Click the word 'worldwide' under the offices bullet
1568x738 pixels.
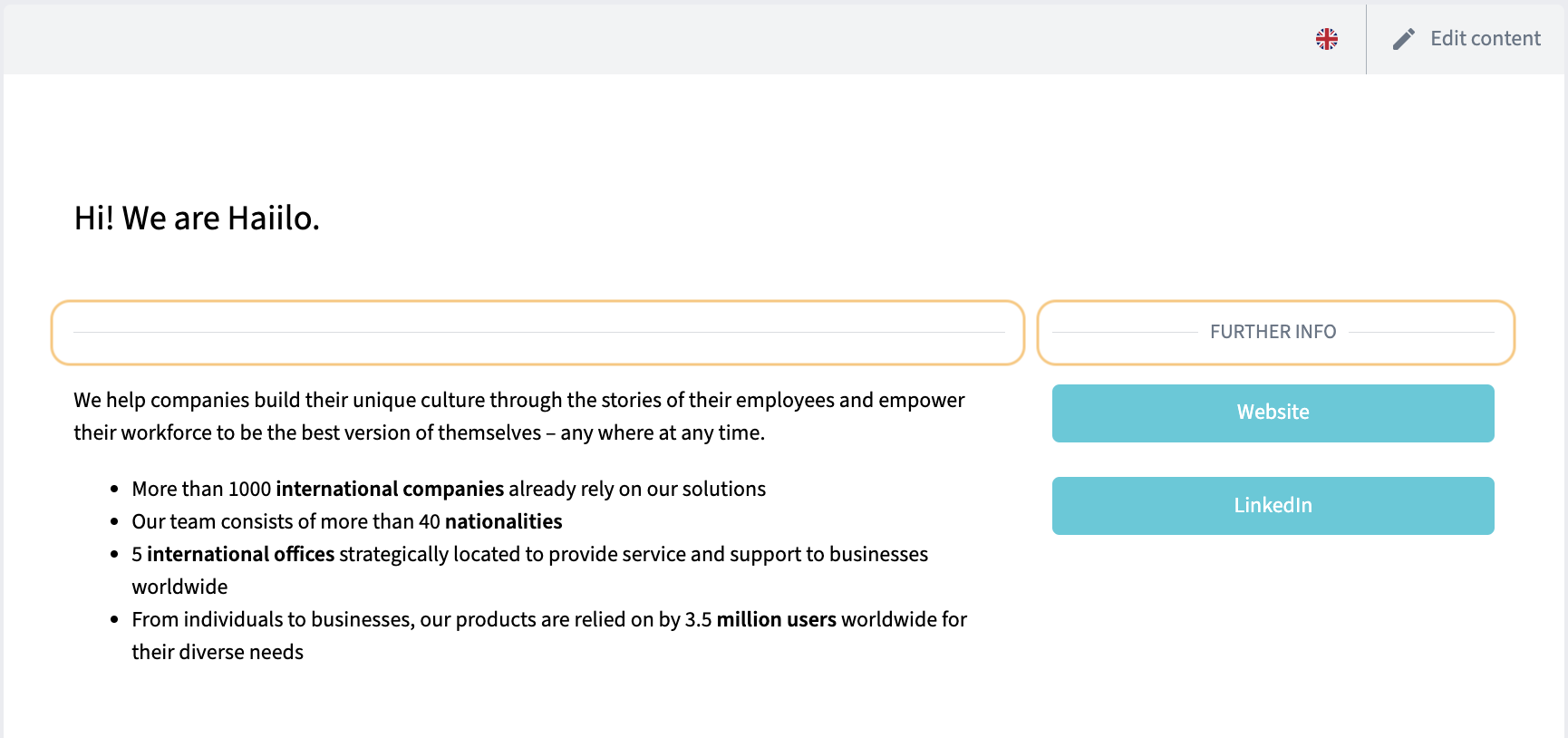click(x=179, y=587)
